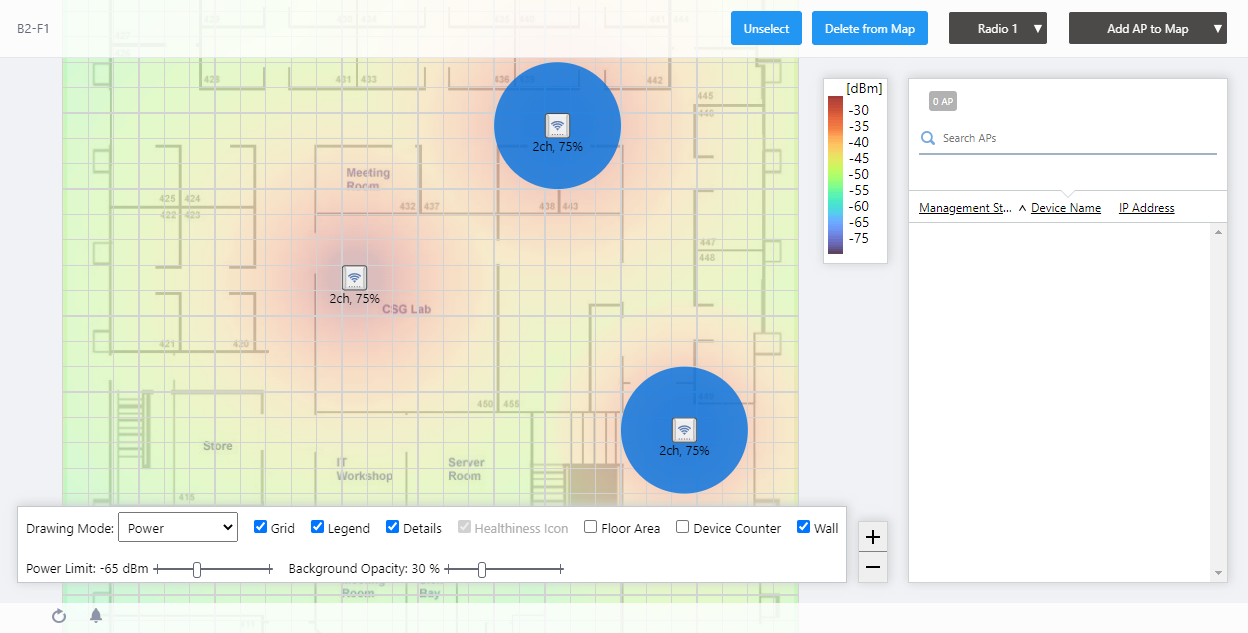
Task: Click the Delete from Map button
Action: pos(869,29)
